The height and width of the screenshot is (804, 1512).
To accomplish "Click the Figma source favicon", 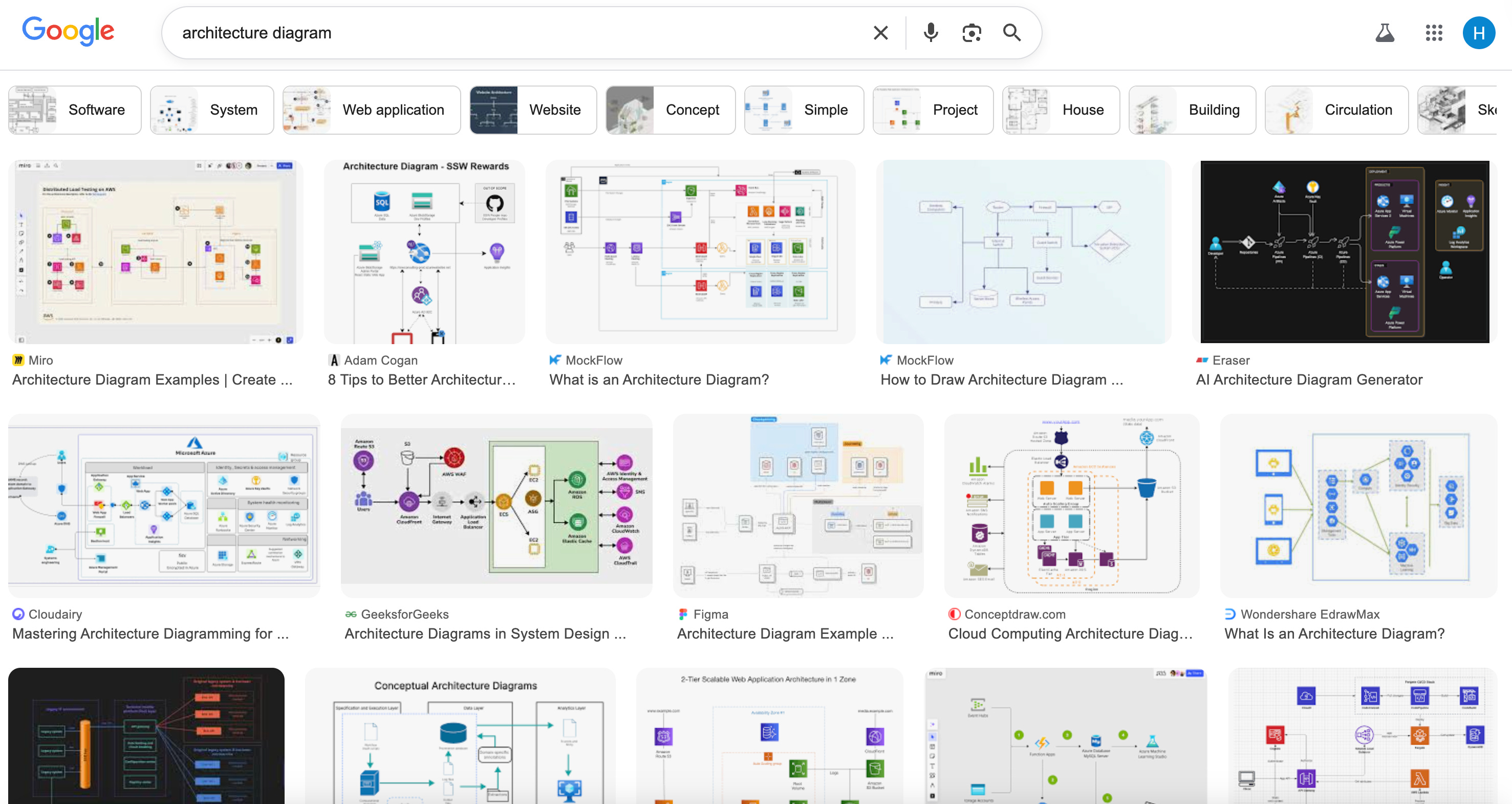I will (x=683, y=615).
